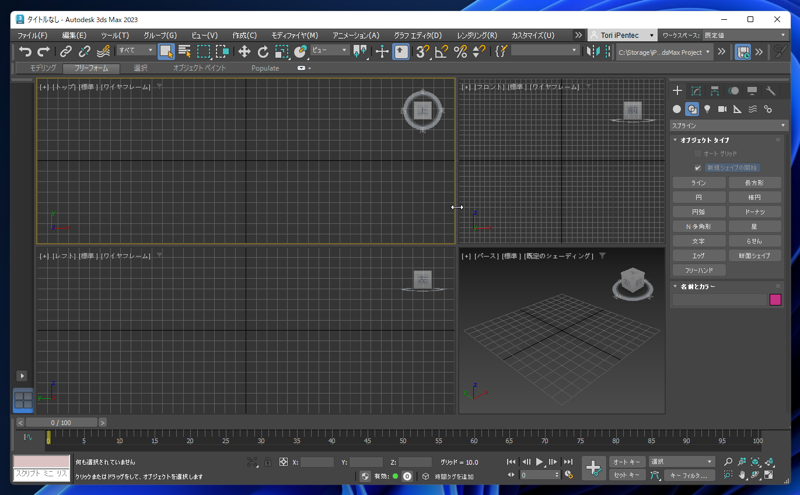
Task: Open the Customize menu
Action: click(533, 35)
